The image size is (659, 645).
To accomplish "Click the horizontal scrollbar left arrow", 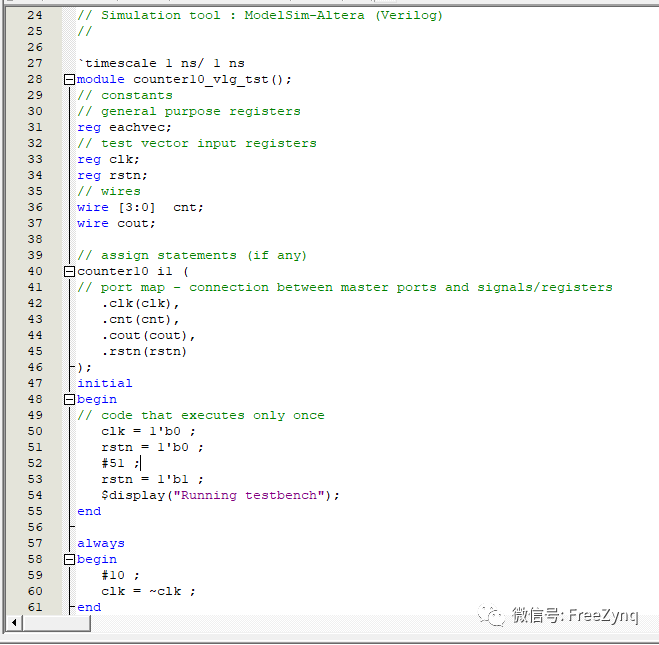I will click(15, 623).
